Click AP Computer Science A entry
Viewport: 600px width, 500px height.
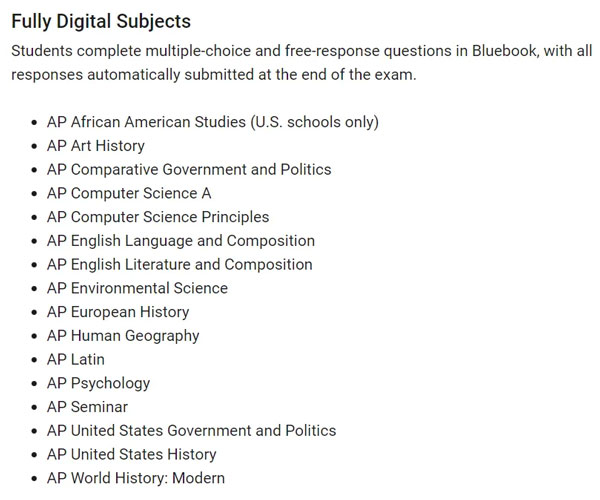pyautogui.click(x=129, y=193)
